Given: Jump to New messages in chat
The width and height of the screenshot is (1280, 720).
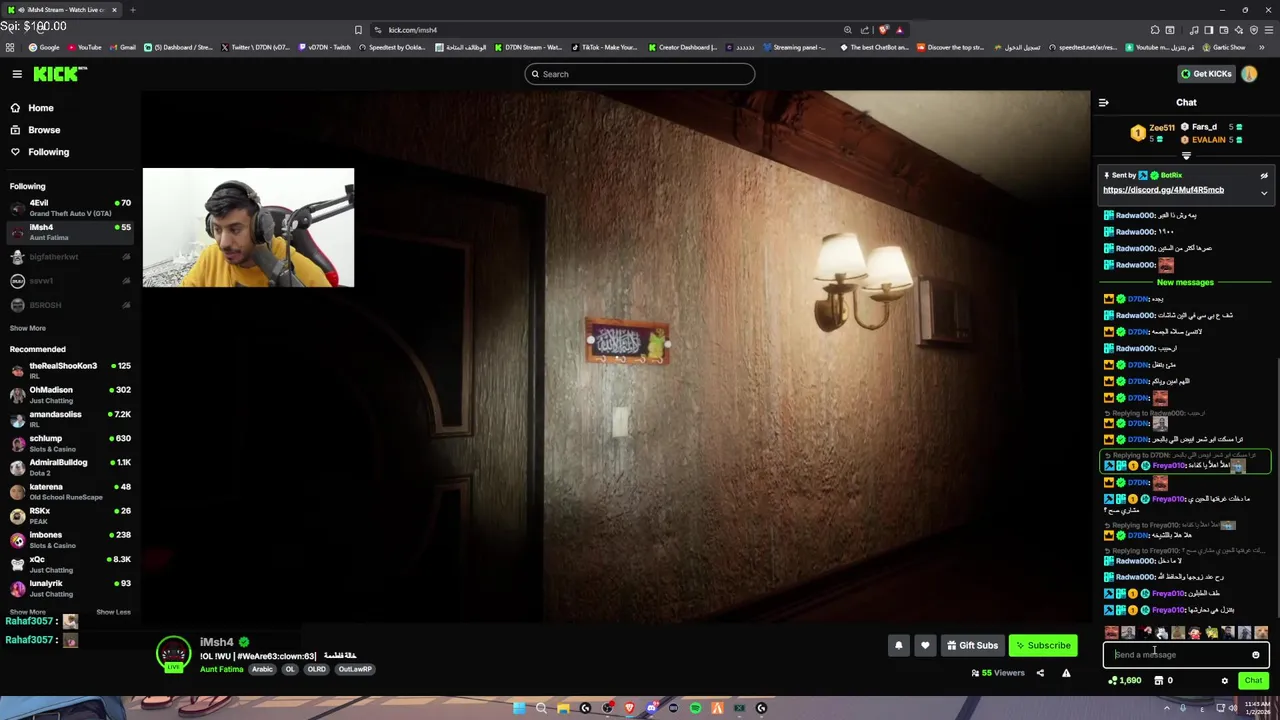Looking at the screenshot, I should coord(1185,282).
